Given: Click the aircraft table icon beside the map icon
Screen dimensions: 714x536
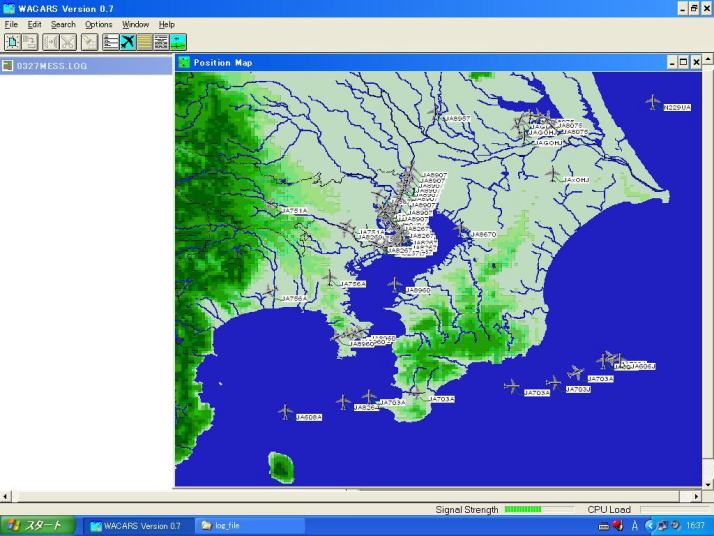Looking at the screenshot, I should click(161, 41).
